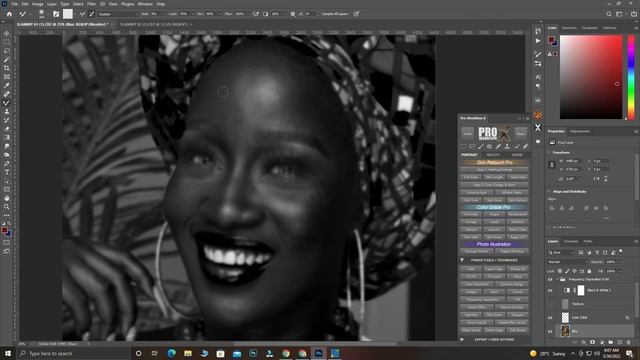640x360 pixels.
Task: Open the File menu
Action: tap(15, 4)
